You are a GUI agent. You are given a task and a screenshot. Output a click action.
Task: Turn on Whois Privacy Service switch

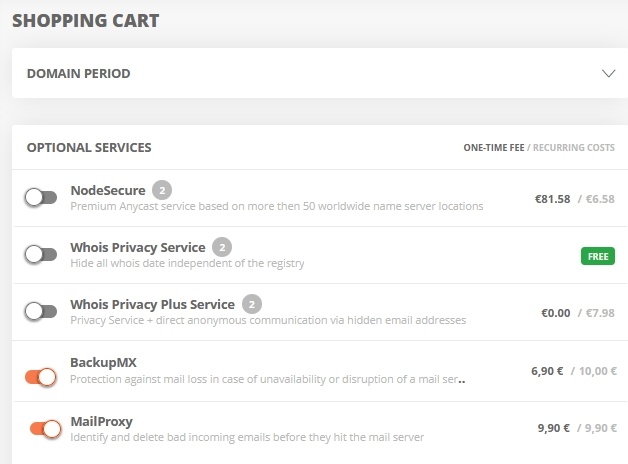click(x=41, y=255)
